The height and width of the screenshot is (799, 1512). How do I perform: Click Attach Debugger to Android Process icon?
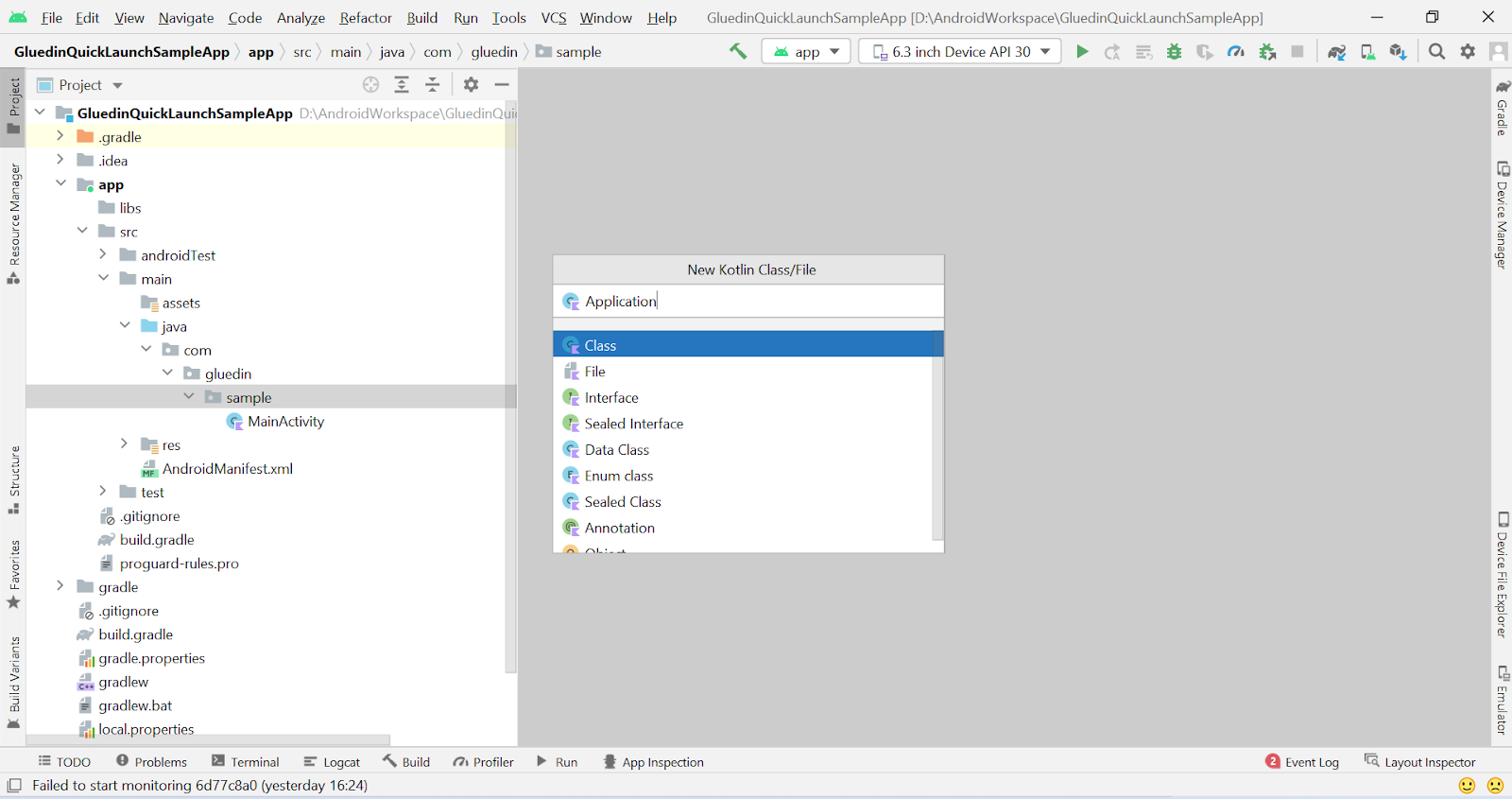tap(1267, 51)
